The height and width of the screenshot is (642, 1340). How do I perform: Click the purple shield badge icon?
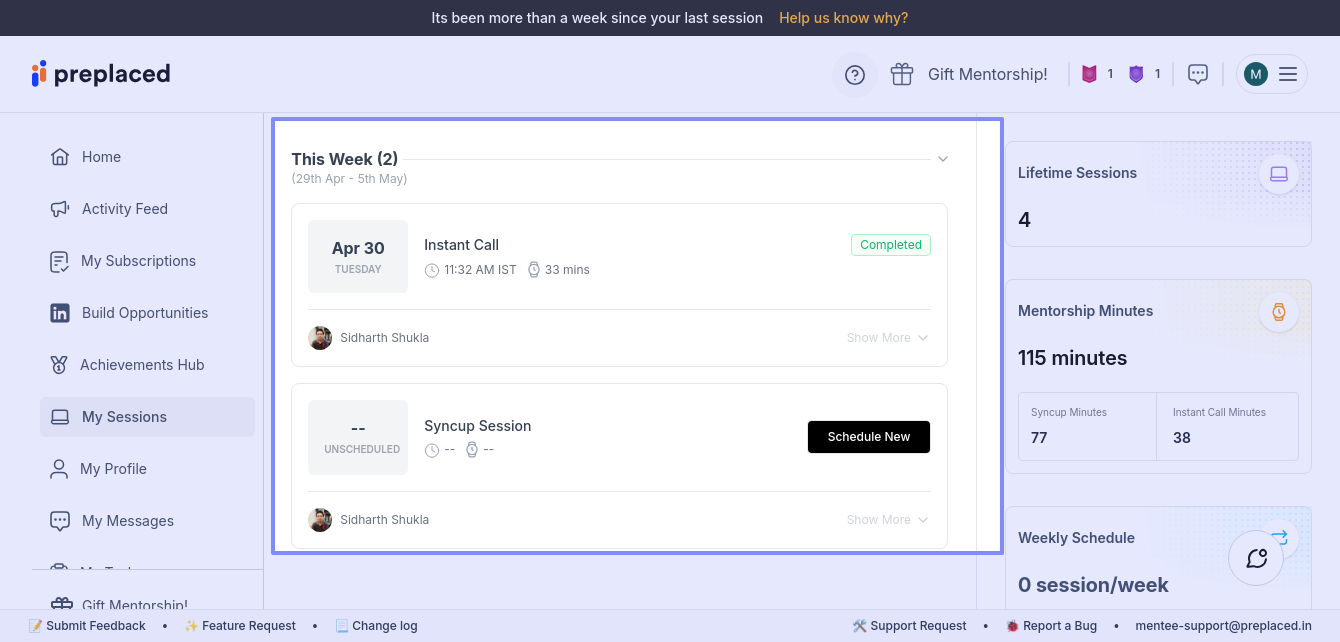1136,74
